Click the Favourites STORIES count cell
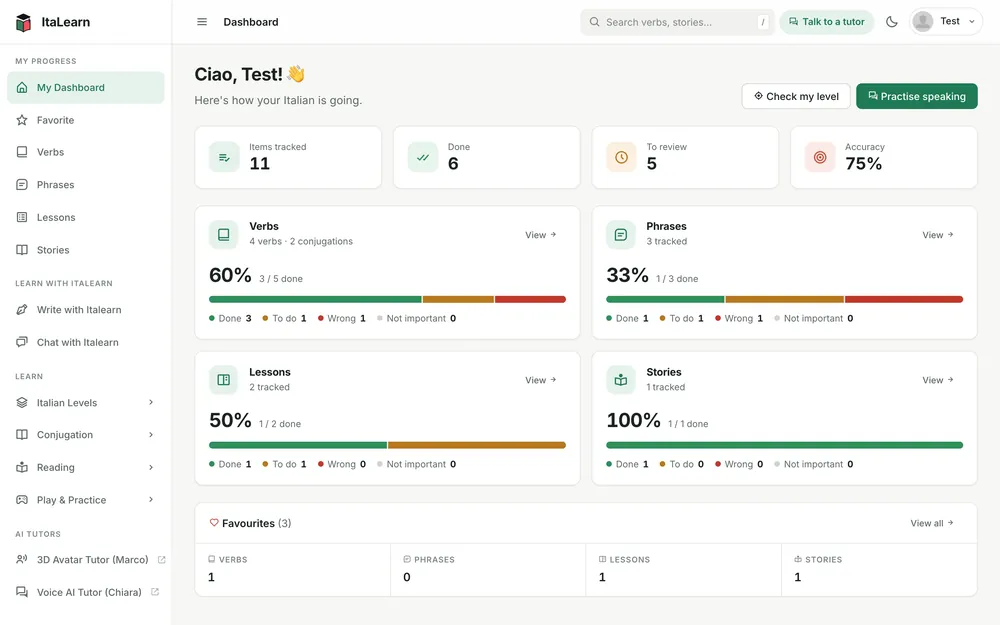 click(x=879, y=570)
